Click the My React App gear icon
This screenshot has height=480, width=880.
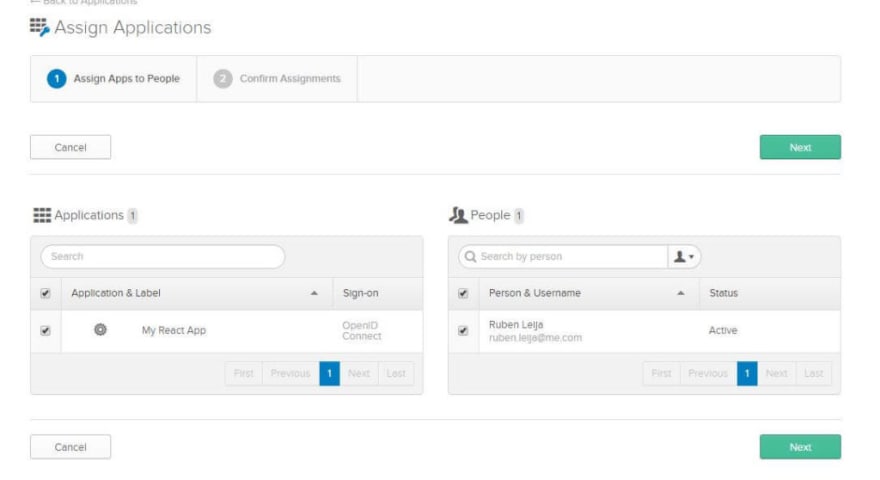[x=100, y=330]
